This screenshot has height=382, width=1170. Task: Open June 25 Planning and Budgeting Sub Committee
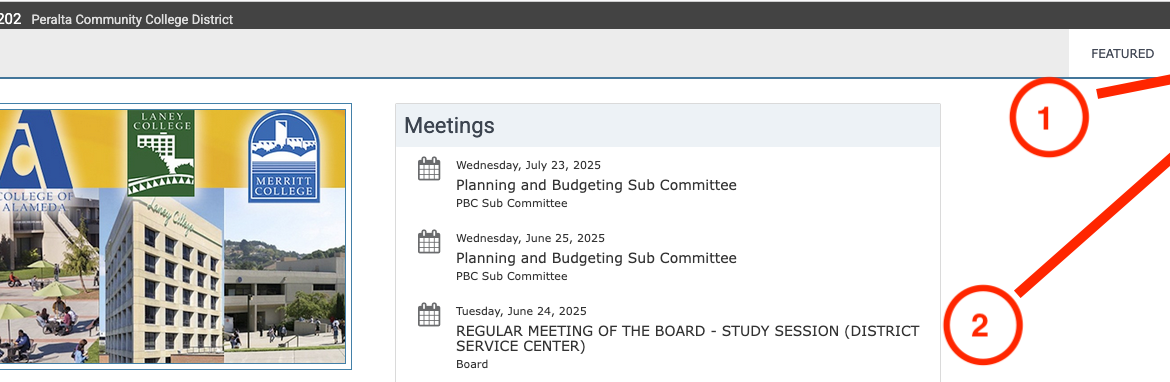click(596, 258)
